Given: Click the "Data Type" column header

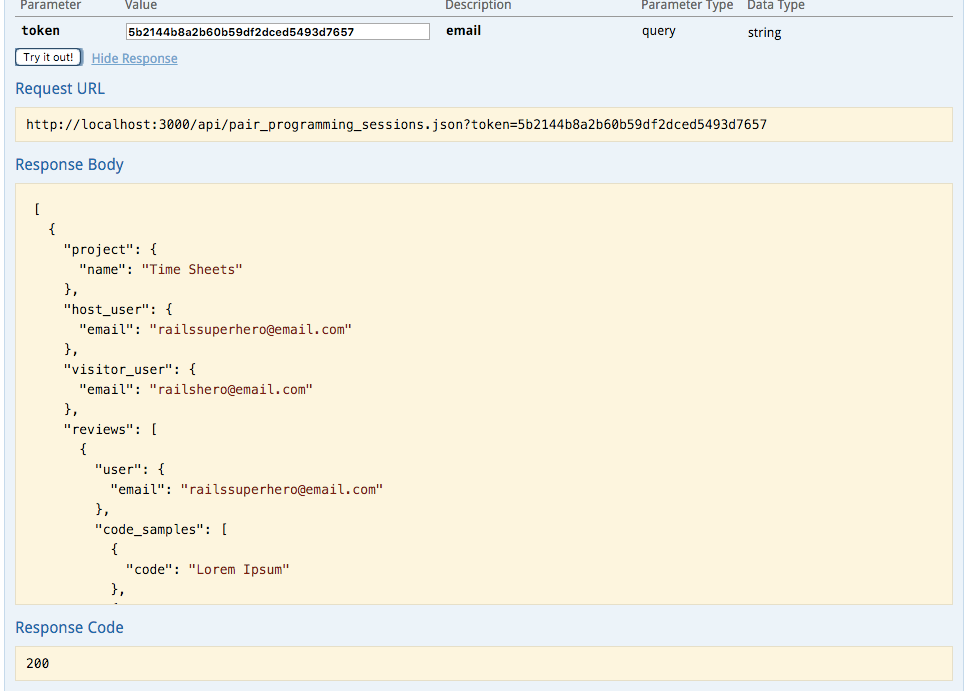Looking at the screenshot, I should click(x=775, y=6).
